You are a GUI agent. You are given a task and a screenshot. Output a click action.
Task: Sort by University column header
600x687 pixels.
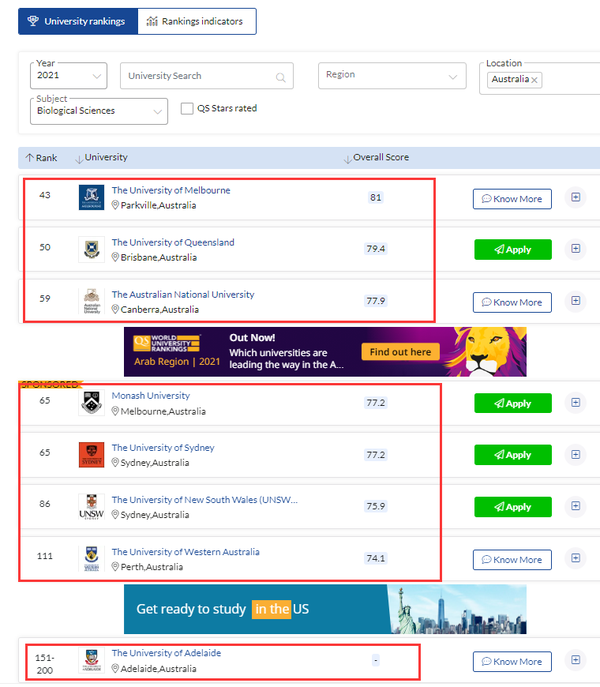(x=101, y=158)
